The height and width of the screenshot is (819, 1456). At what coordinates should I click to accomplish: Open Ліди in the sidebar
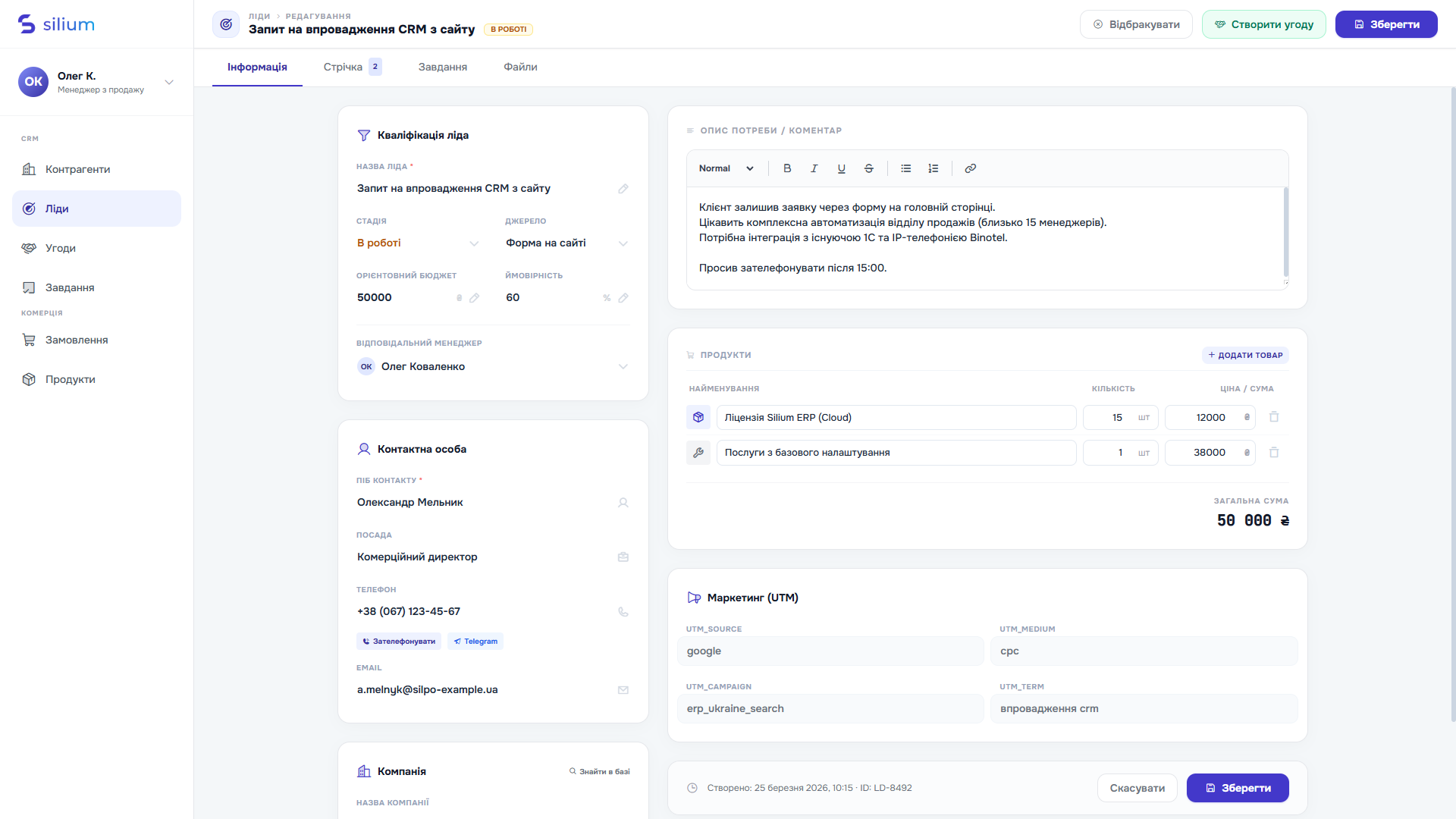point(96,209)
